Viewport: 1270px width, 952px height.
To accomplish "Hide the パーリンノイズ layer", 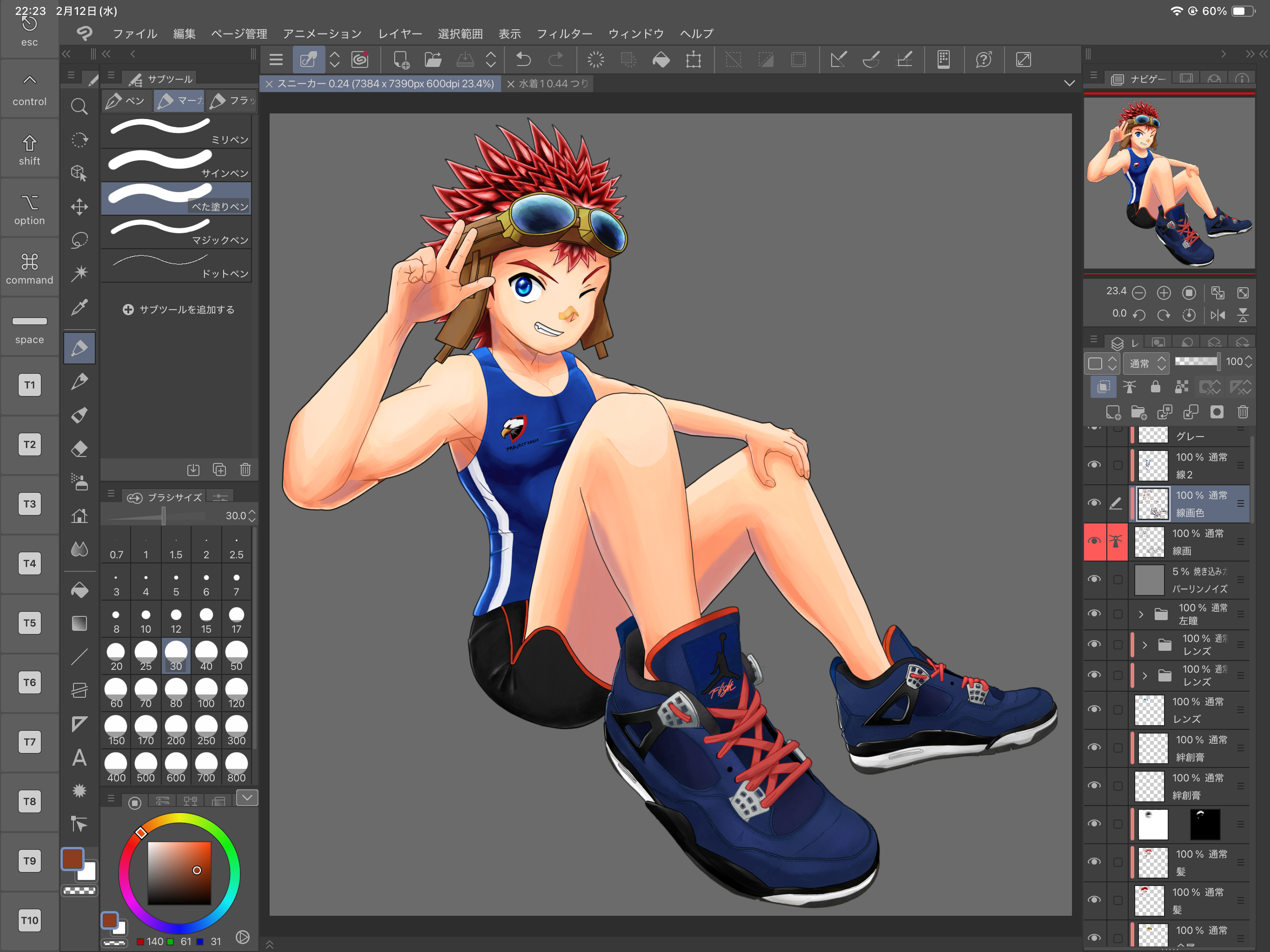I will 1095,579.
